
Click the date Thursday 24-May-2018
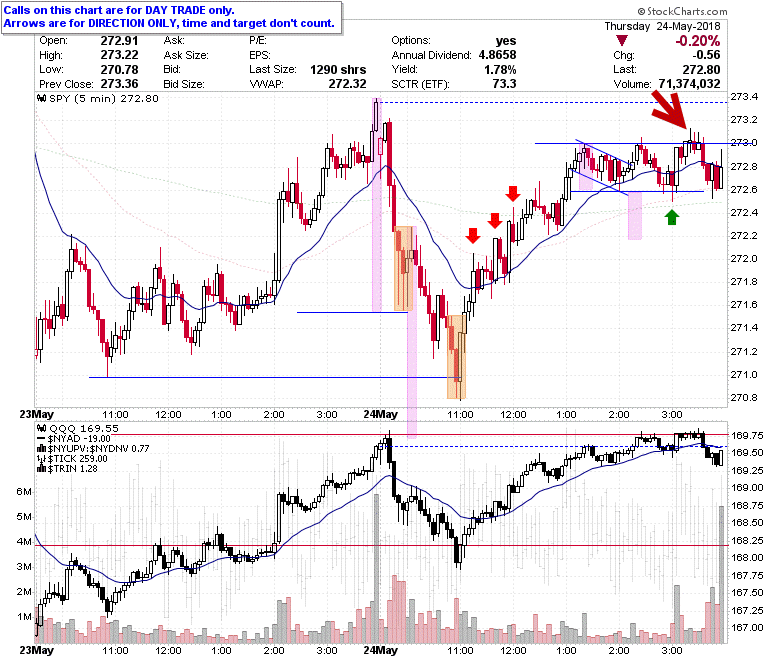click(662, 26)
